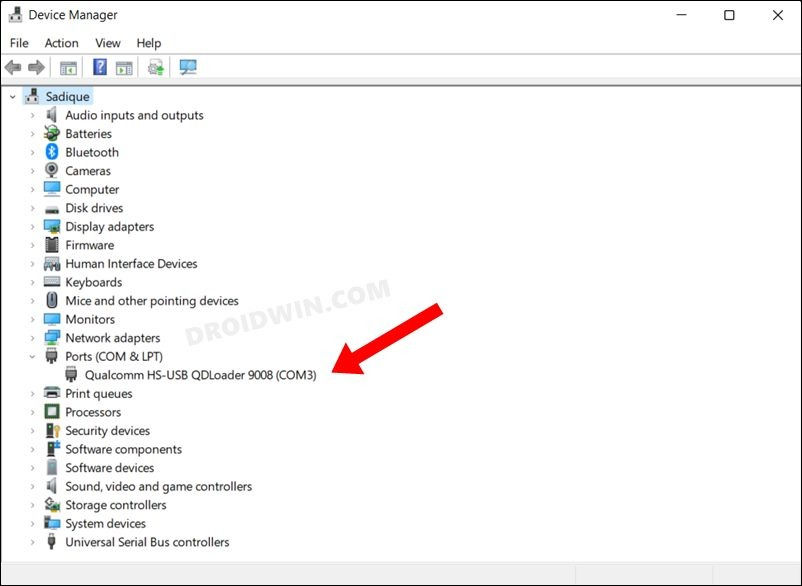802x586 pixels.
Task: Collapse the Ports (COM & LPT) node
Action: 32,356
